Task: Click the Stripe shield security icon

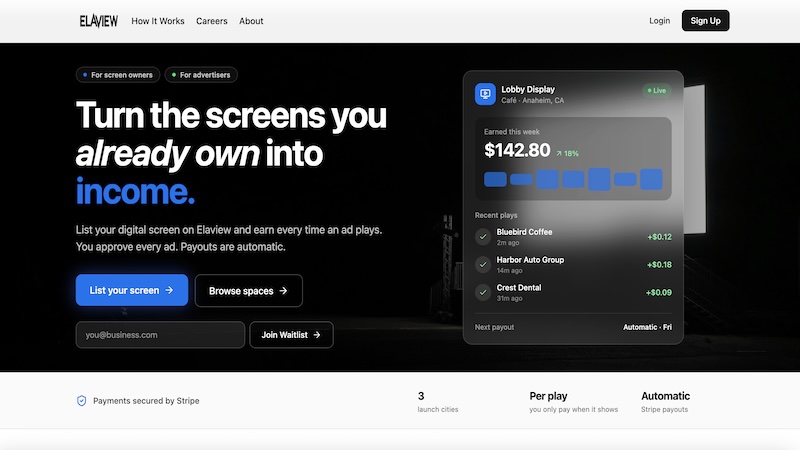Action: pos(82,401)
